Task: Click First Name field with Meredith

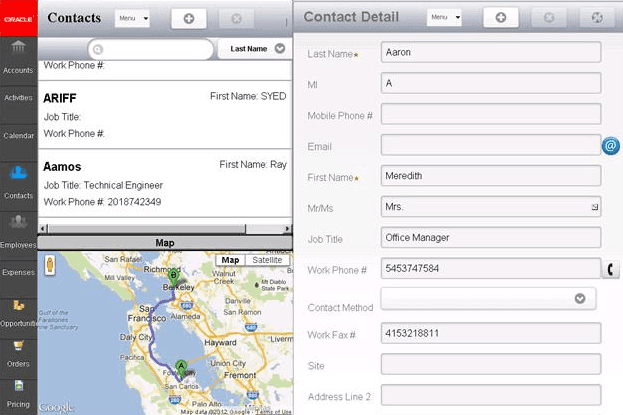Action: [x=491, y=176]
